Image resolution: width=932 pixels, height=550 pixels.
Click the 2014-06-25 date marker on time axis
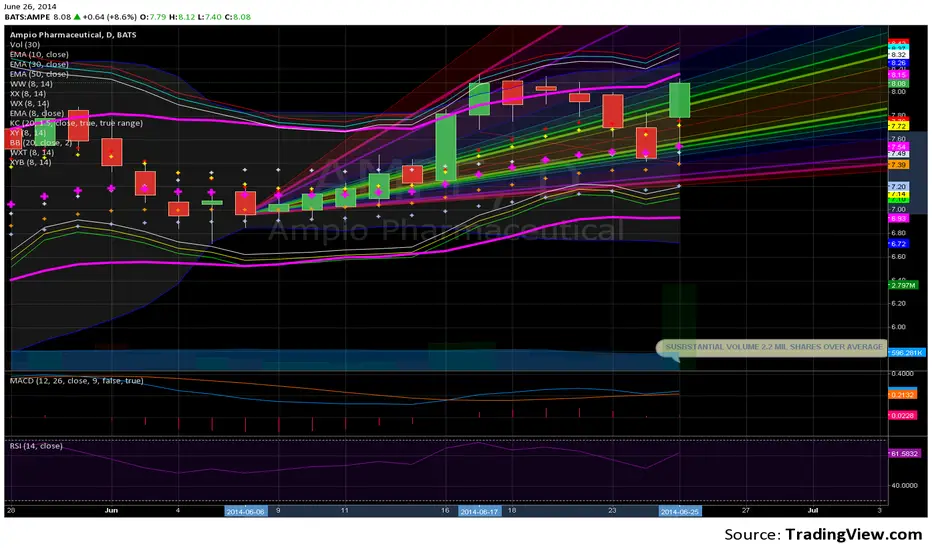coord(680,511)
